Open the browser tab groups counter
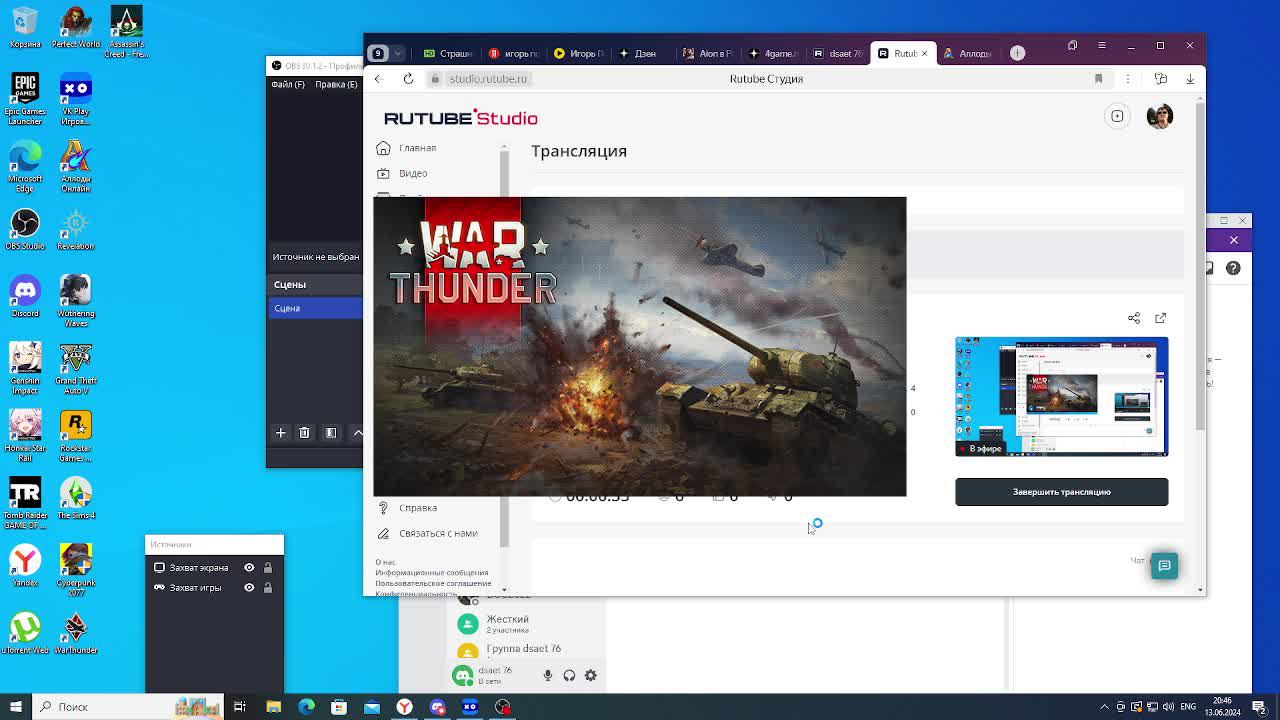Image resolution: width=1280 pixels, height=720 pixels. pos(378,53)
